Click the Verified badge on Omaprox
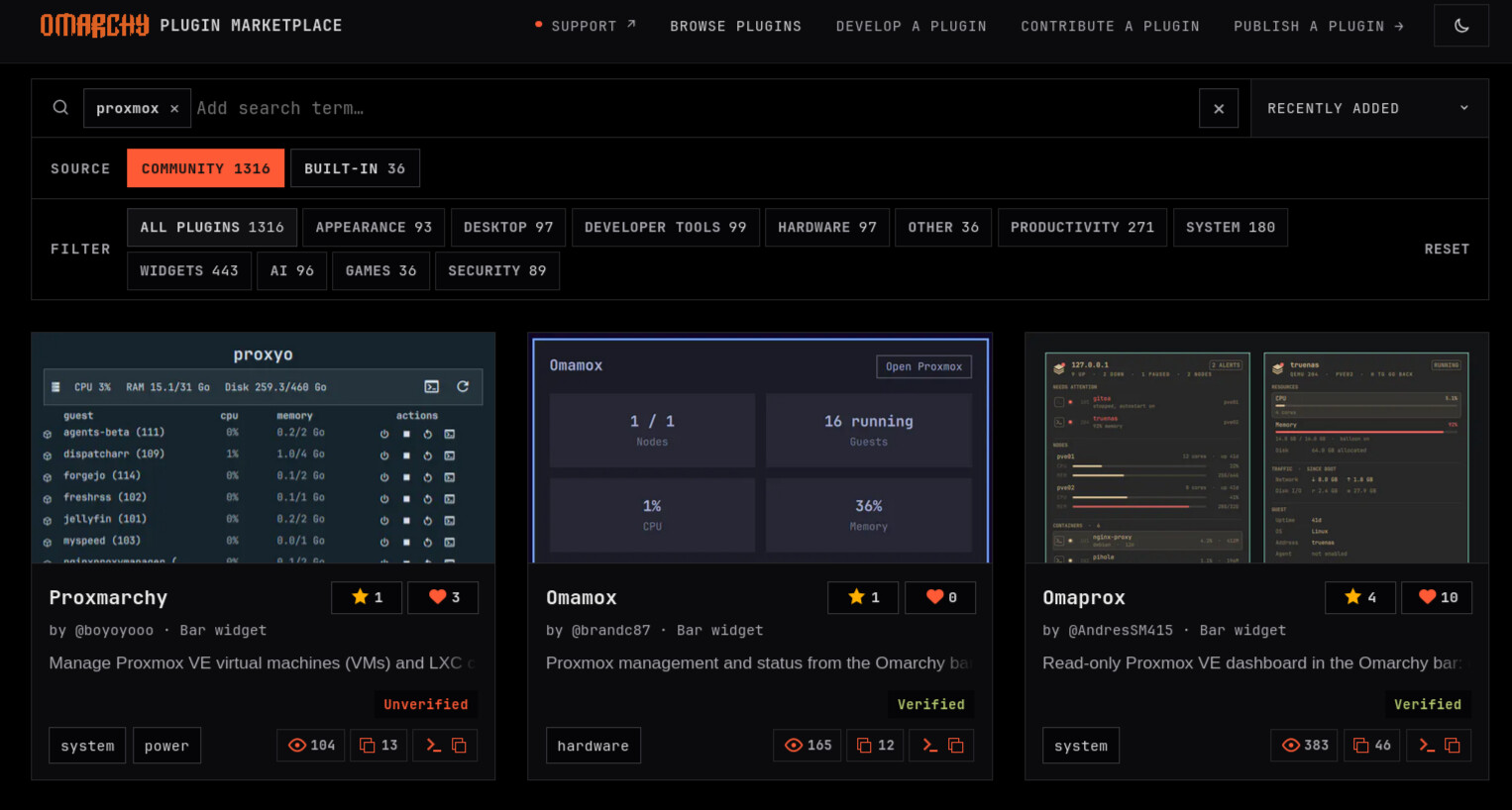Viewport: 1512px width, 810px height. pyautogui.click(x=1428, y=704)
